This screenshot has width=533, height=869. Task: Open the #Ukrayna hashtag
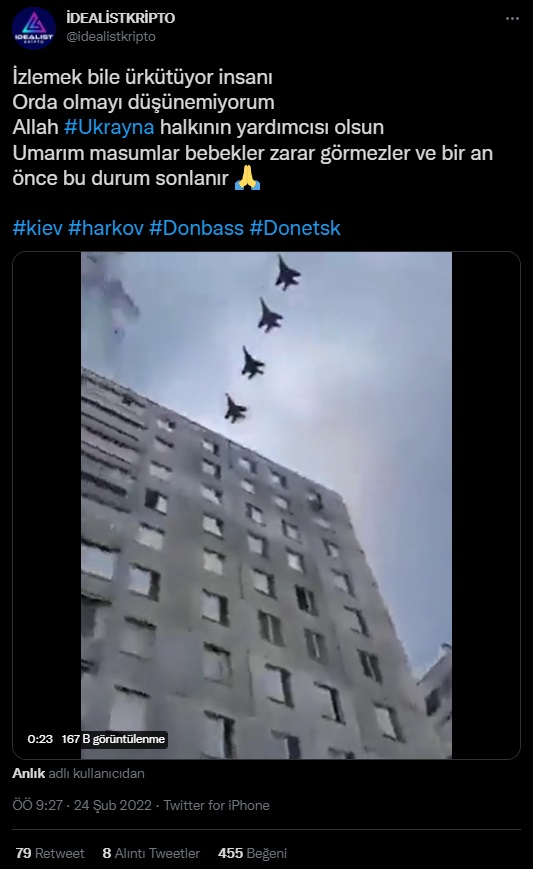[109, 127]
